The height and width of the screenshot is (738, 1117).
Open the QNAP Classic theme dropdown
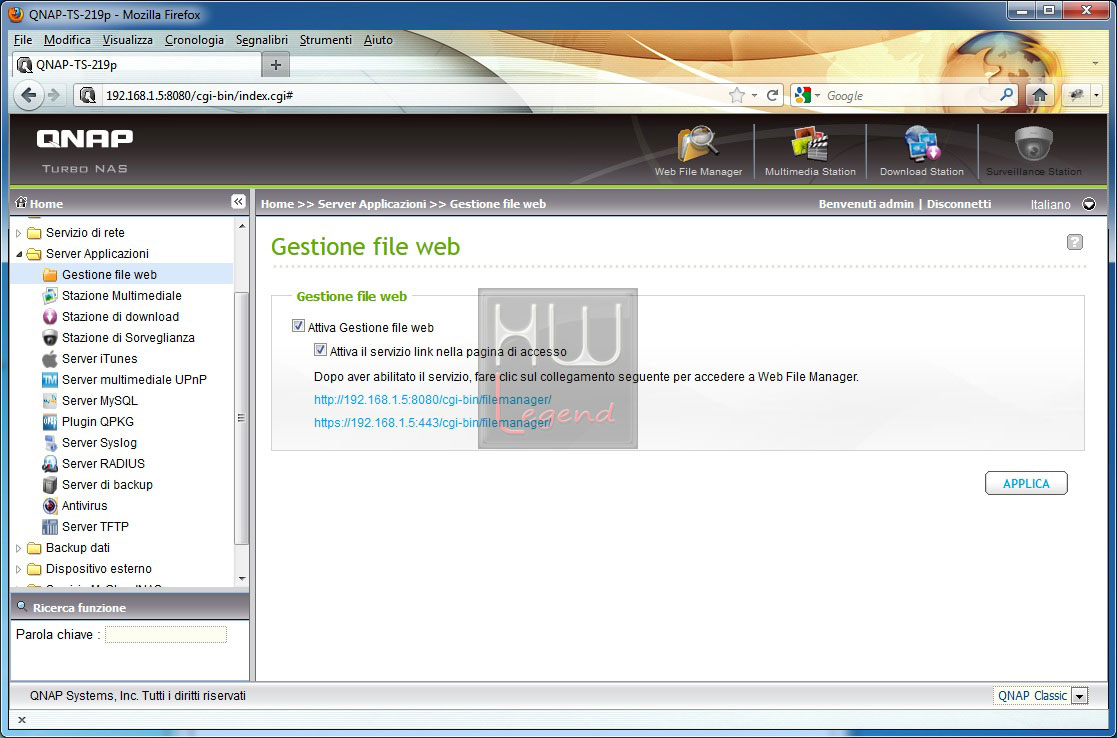coord(1080,697)
